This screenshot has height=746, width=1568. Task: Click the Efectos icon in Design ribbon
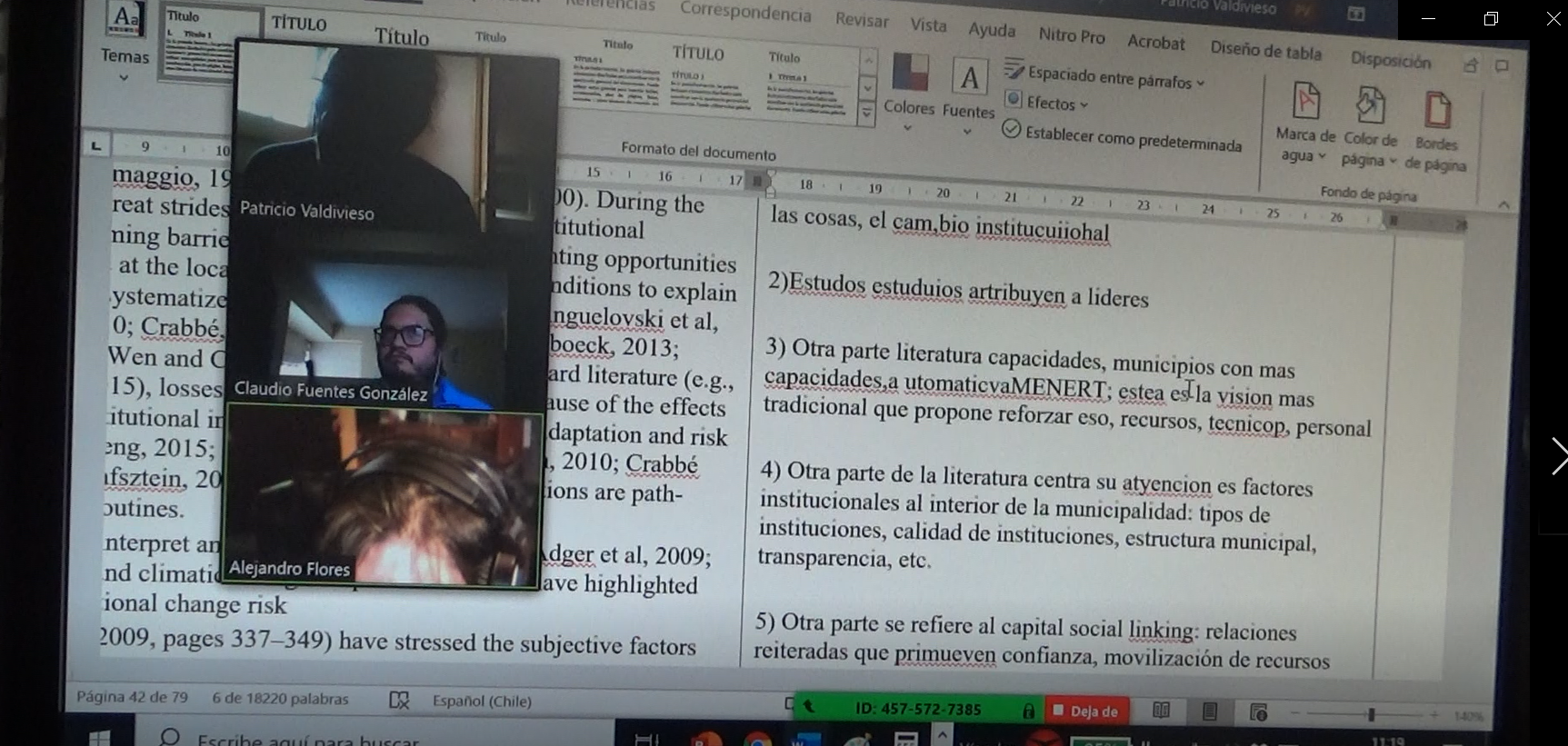[1014, 99]
